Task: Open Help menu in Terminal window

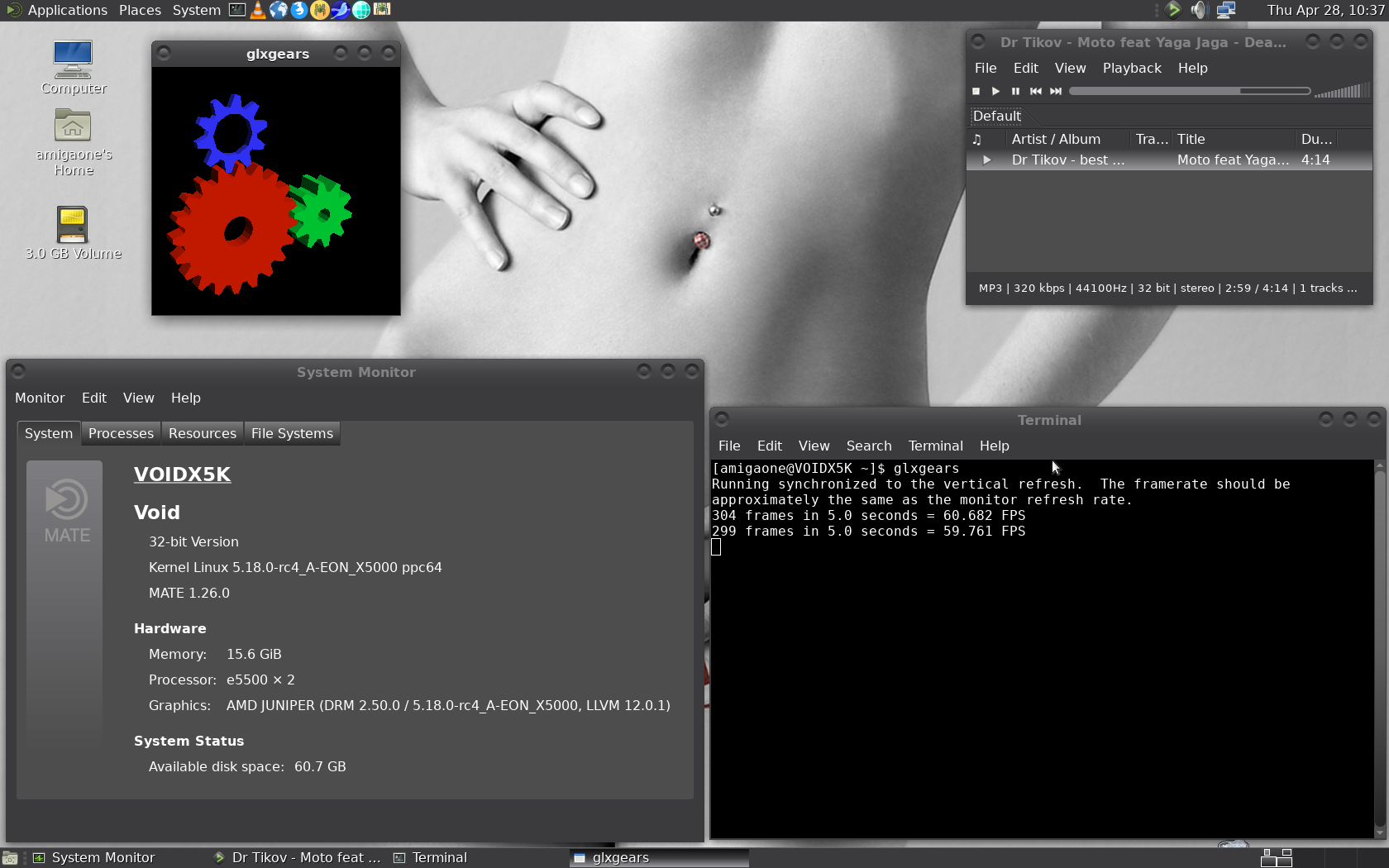Action: click(x=994, y=446)
